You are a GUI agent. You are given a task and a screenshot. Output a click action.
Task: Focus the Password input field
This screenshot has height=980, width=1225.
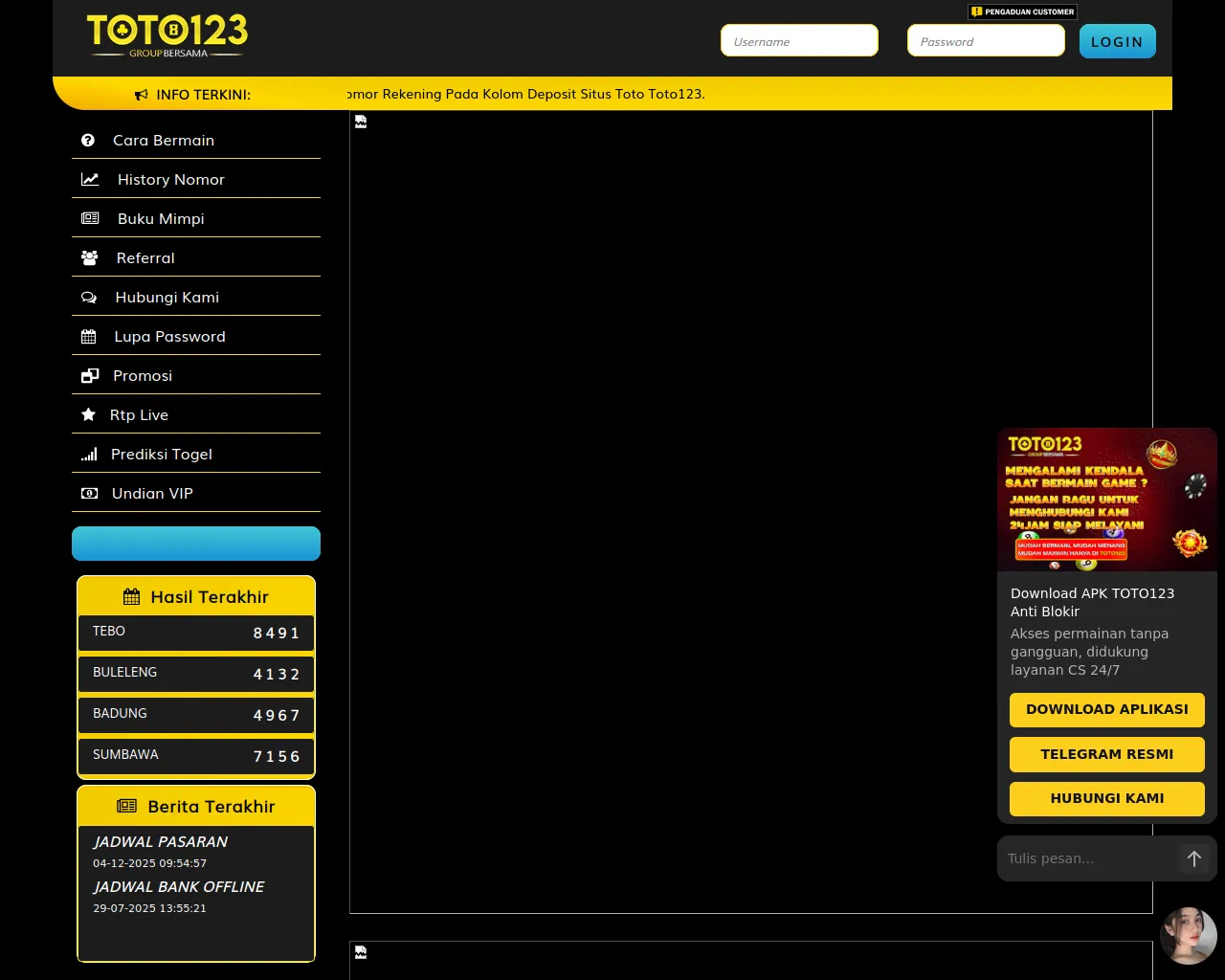(x=986, y=40)
